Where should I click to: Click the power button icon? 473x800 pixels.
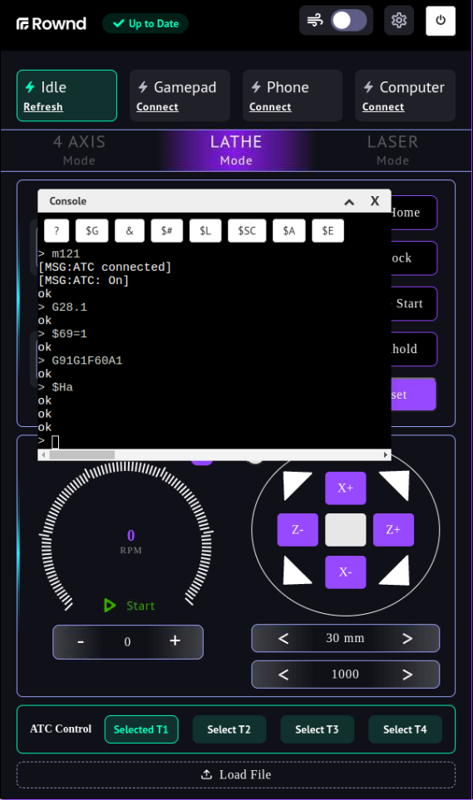[440, 20]
